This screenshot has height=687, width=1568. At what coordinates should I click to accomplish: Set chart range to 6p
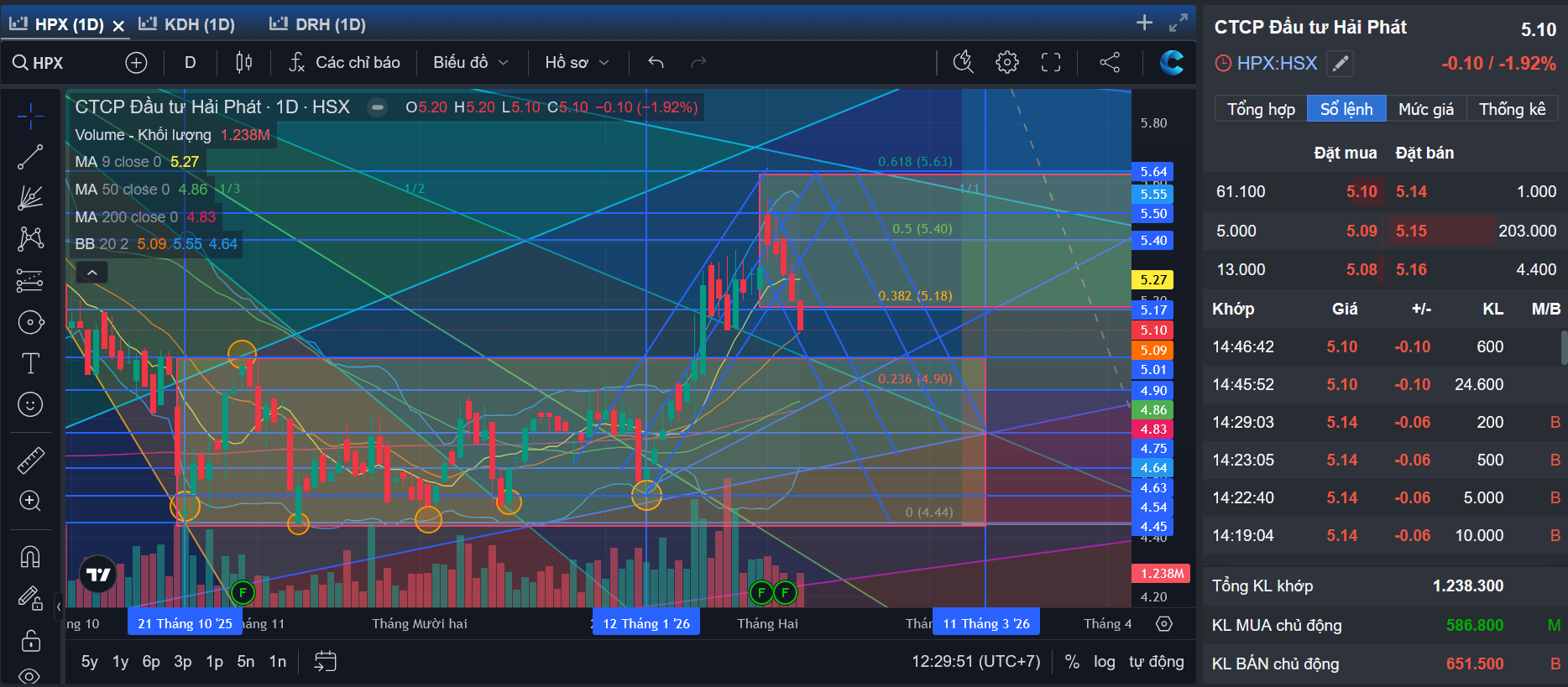coord(151,662)
